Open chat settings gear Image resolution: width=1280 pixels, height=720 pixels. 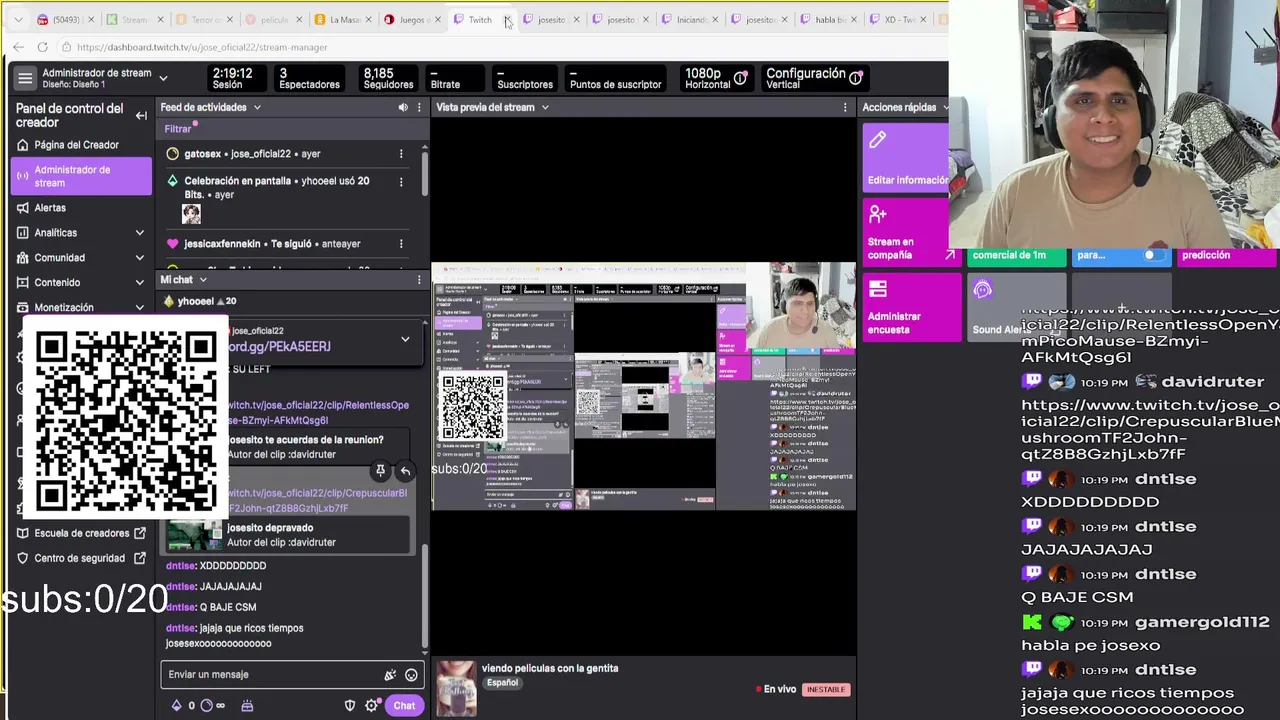point(371,706)
